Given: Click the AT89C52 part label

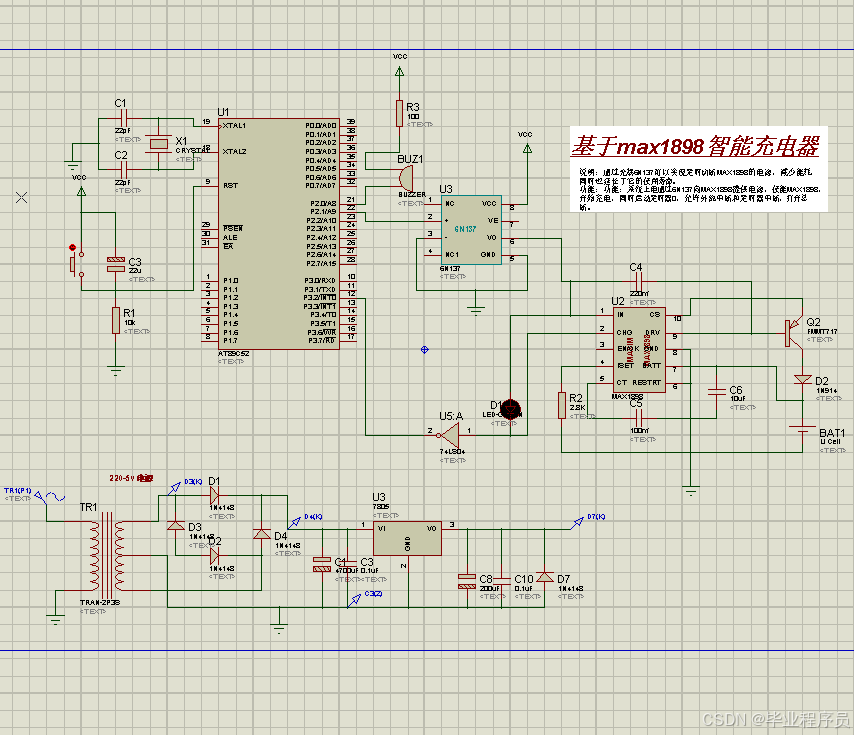Looking at the screenshot, I should pos(233,354).
